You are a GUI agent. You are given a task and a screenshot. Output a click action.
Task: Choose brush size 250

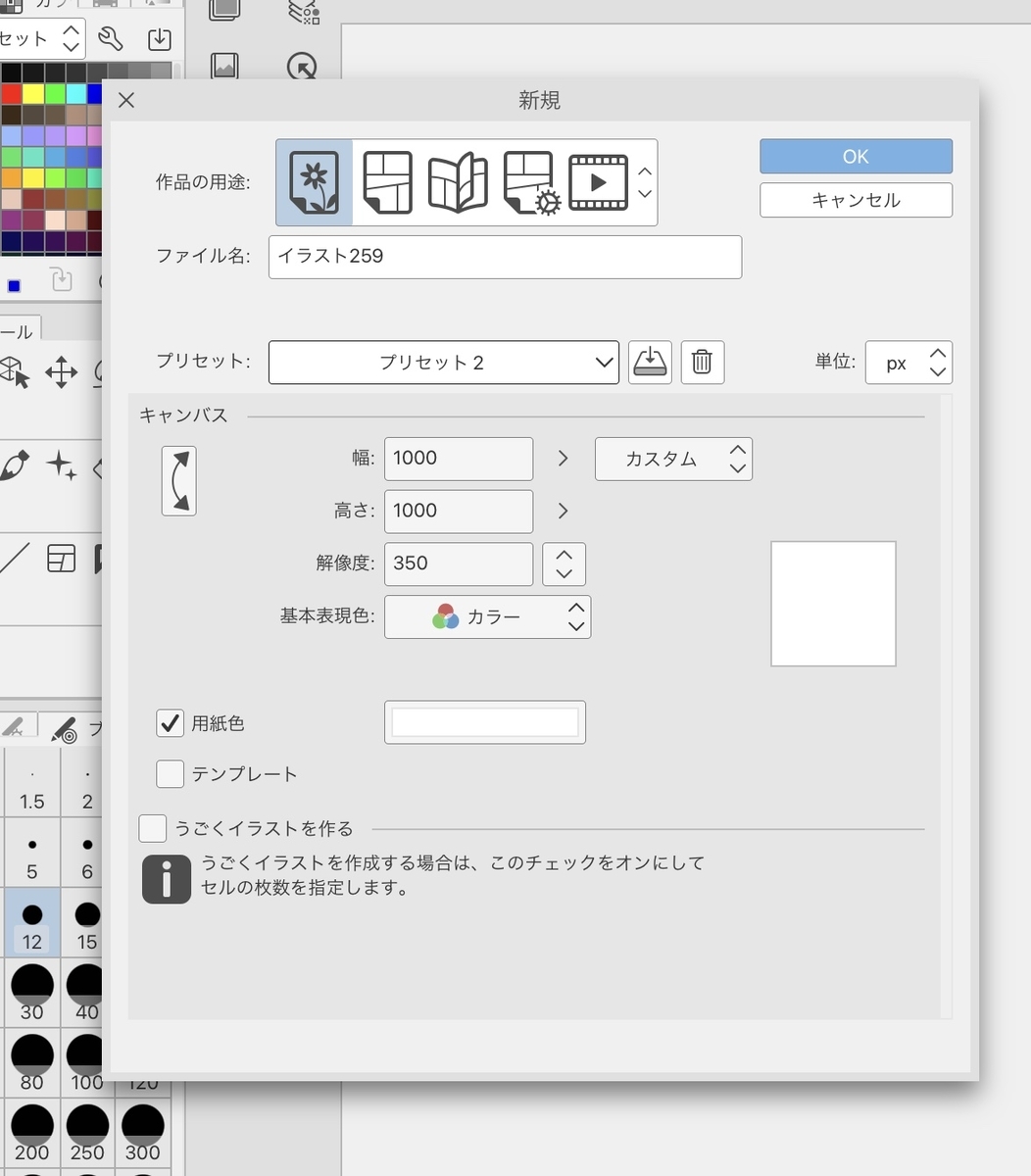87,1132
